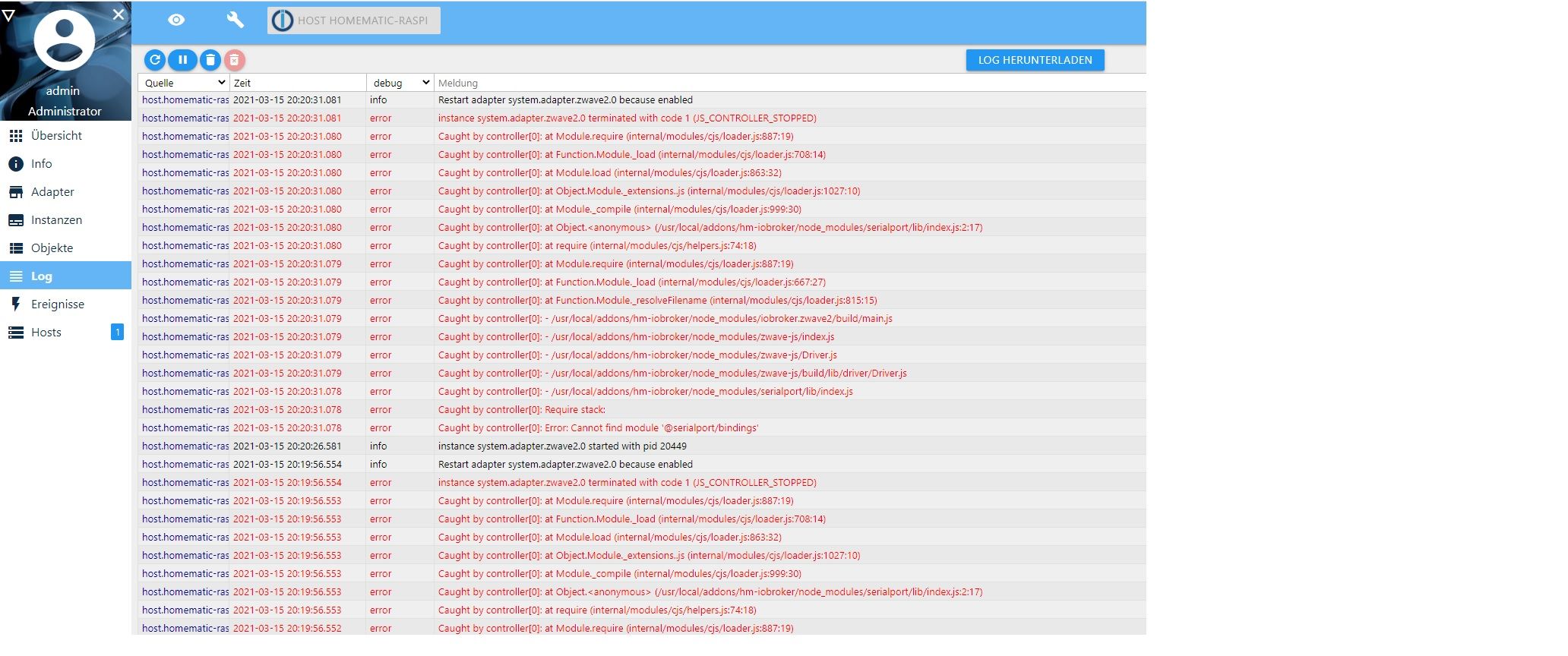This screenshot has height=656, width=1568.
Task: Download the log via LOG HERUNTERLADEN
Action: point(1035,60)
